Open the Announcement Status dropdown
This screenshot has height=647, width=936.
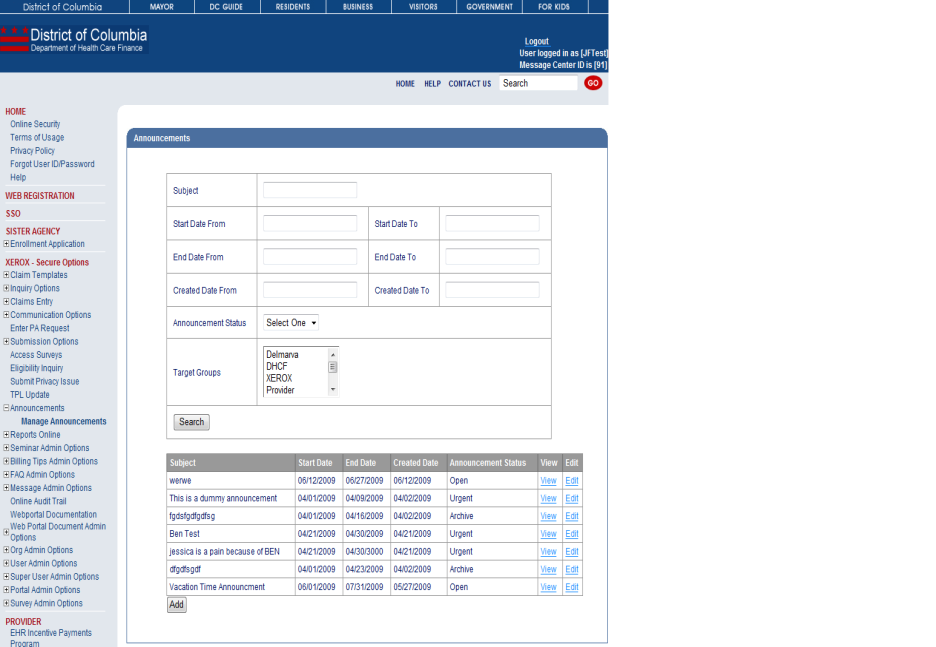290,323
